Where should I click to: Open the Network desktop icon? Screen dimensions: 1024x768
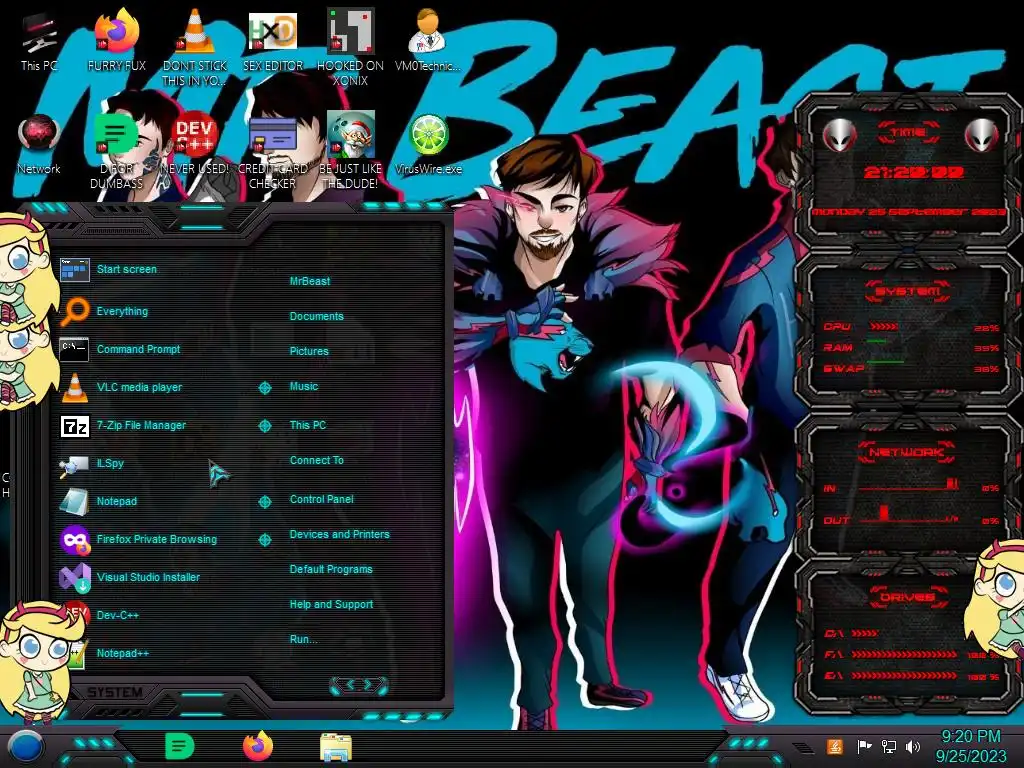[x=39, y=144]
